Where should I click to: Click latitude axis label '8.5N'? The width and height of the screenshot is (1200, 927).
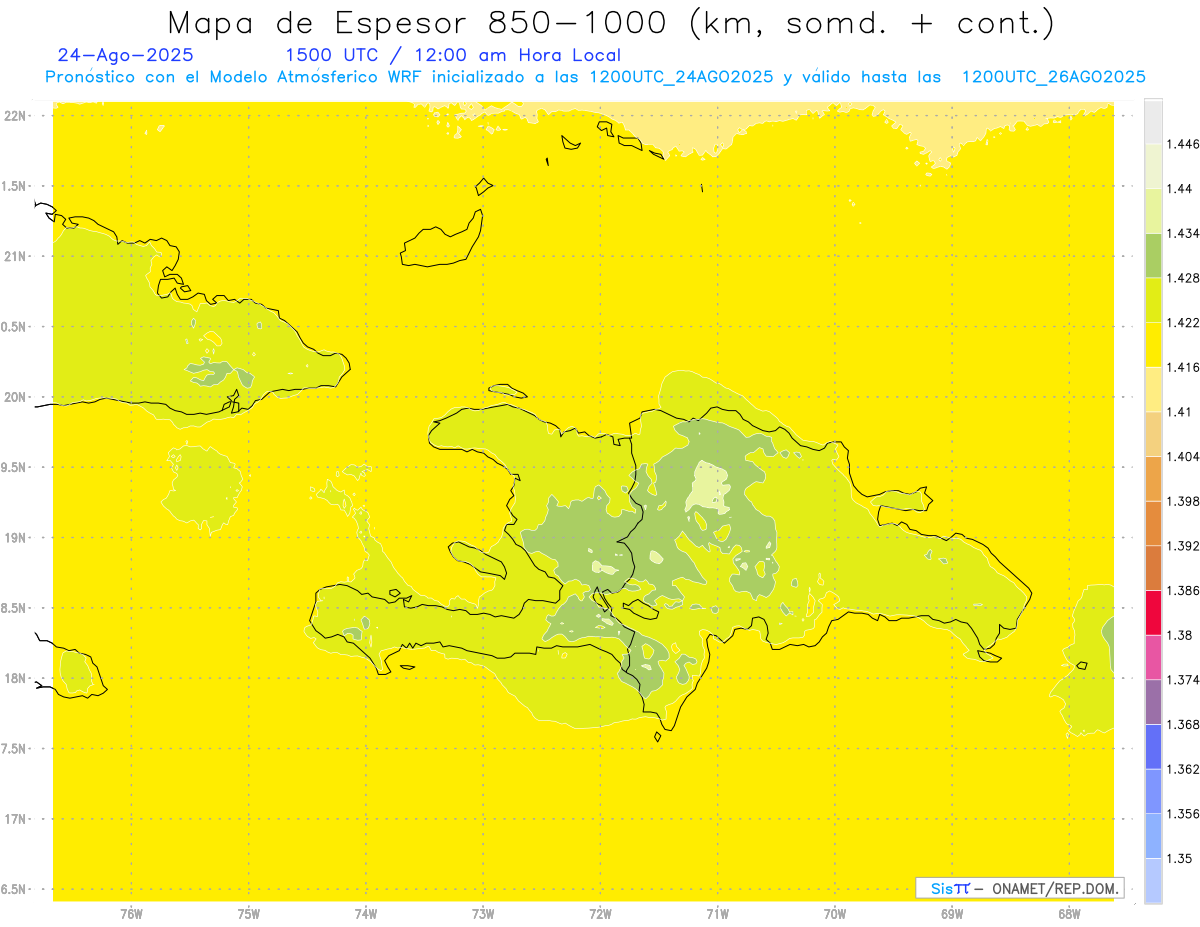[15, 608]
